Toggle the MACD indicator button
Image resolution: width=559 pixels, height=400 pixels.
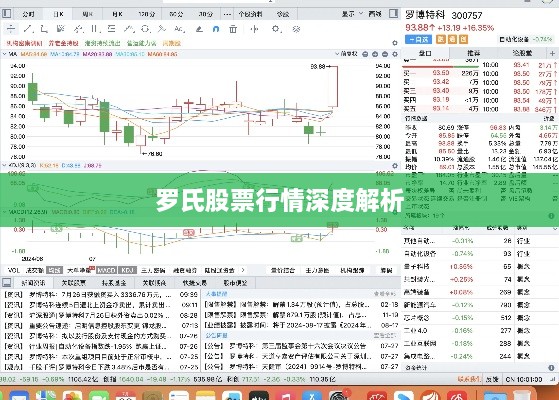click(106, 270)
